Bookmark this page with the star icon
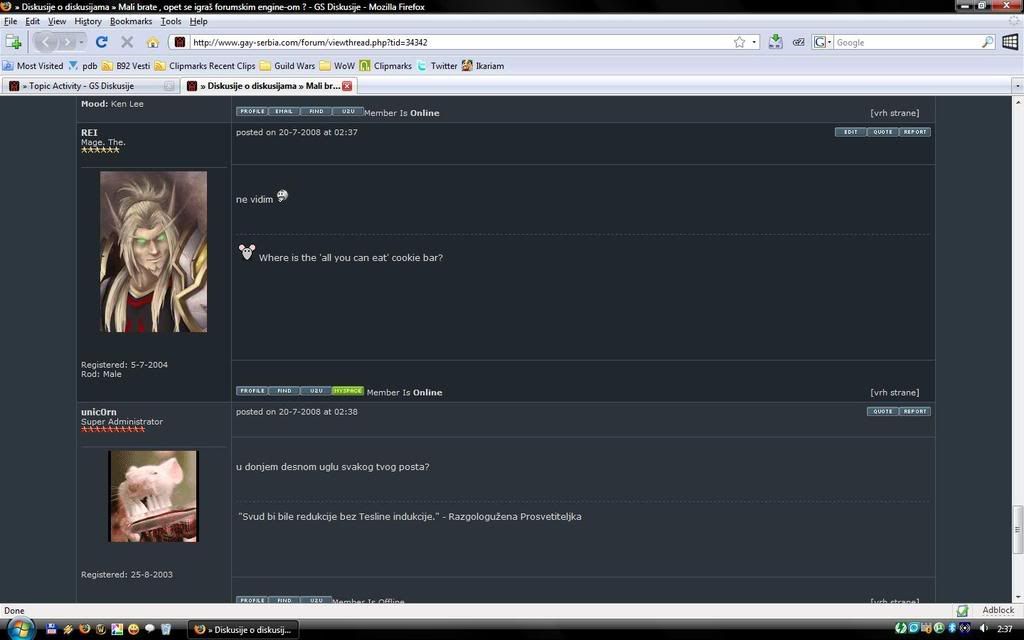This screenshot has width=1024, height=640. 739,42
